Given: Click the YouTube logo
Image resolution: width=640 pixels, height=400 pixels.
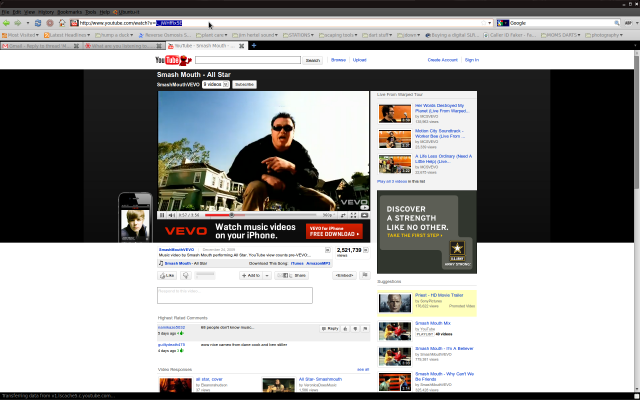Looking at the screenshot, I should point(173,60).
